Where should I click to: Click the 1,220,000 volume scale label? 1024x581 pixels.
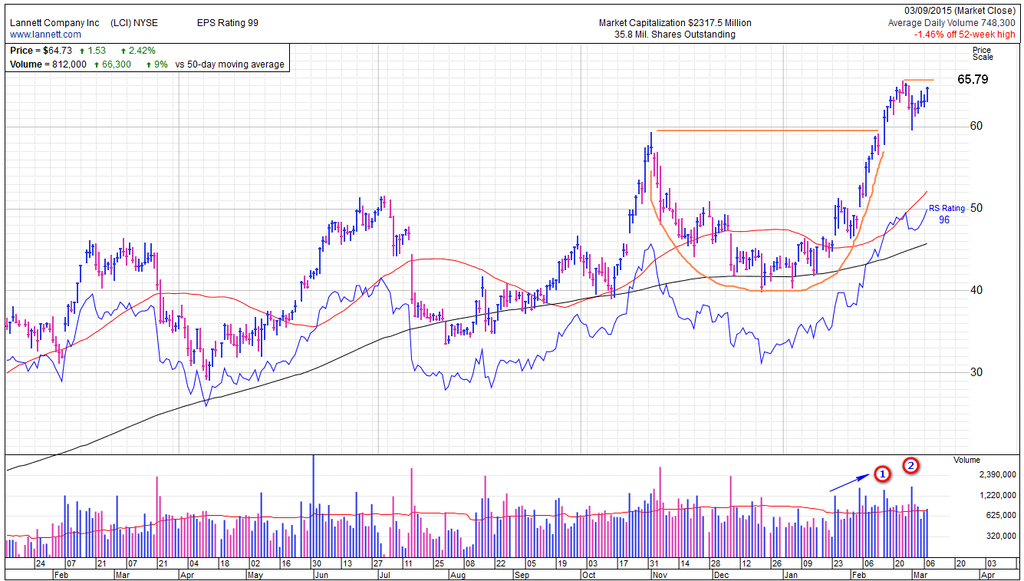click(998, 495)
